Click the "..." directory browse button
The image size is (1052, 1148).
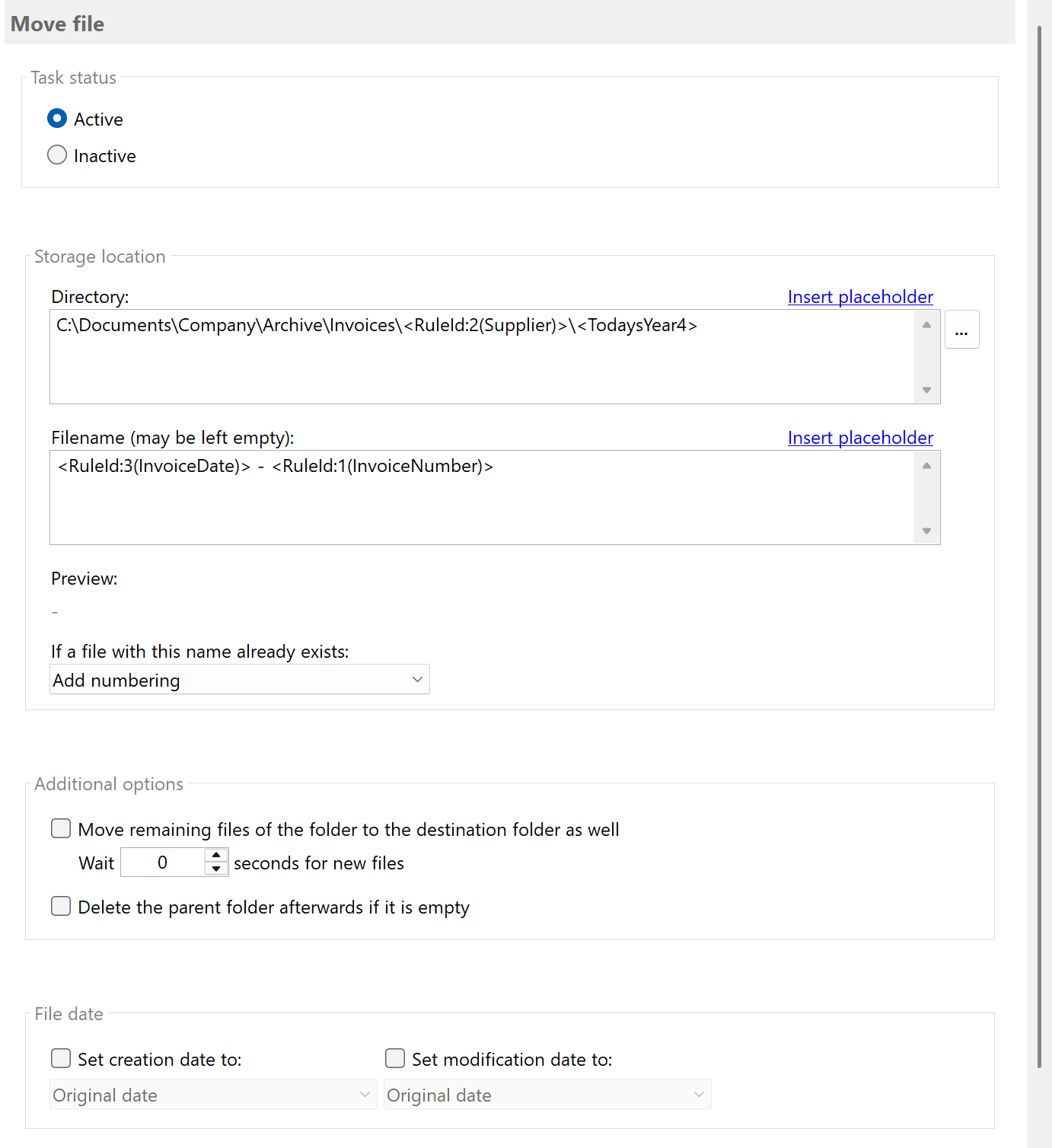pyautogui.click(x=961, y=329)
